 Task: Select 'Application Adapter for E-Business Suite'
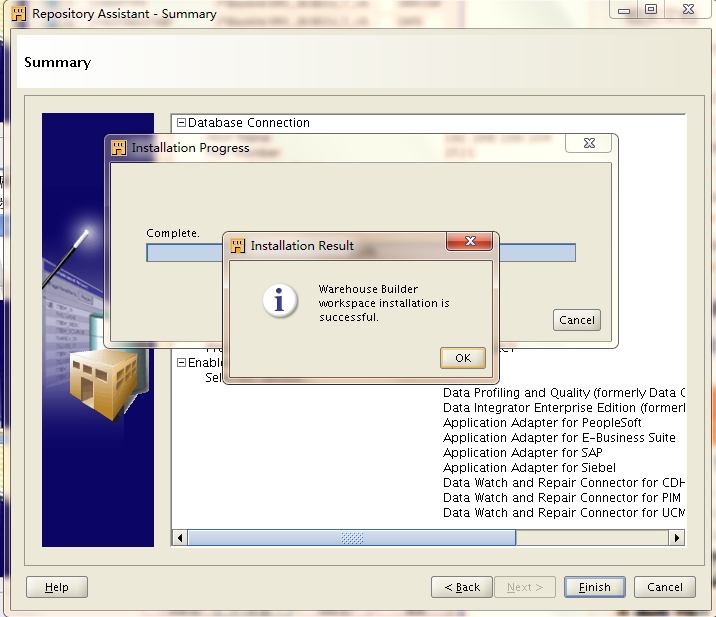point(559,438)
